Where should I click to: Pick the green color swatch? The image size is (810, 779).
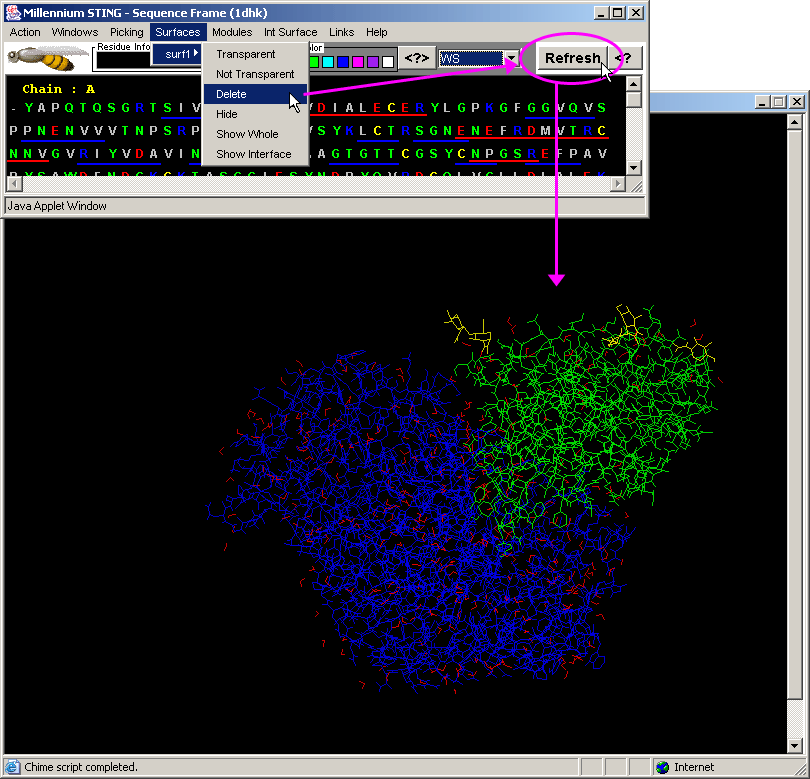[x=314, y=62]
